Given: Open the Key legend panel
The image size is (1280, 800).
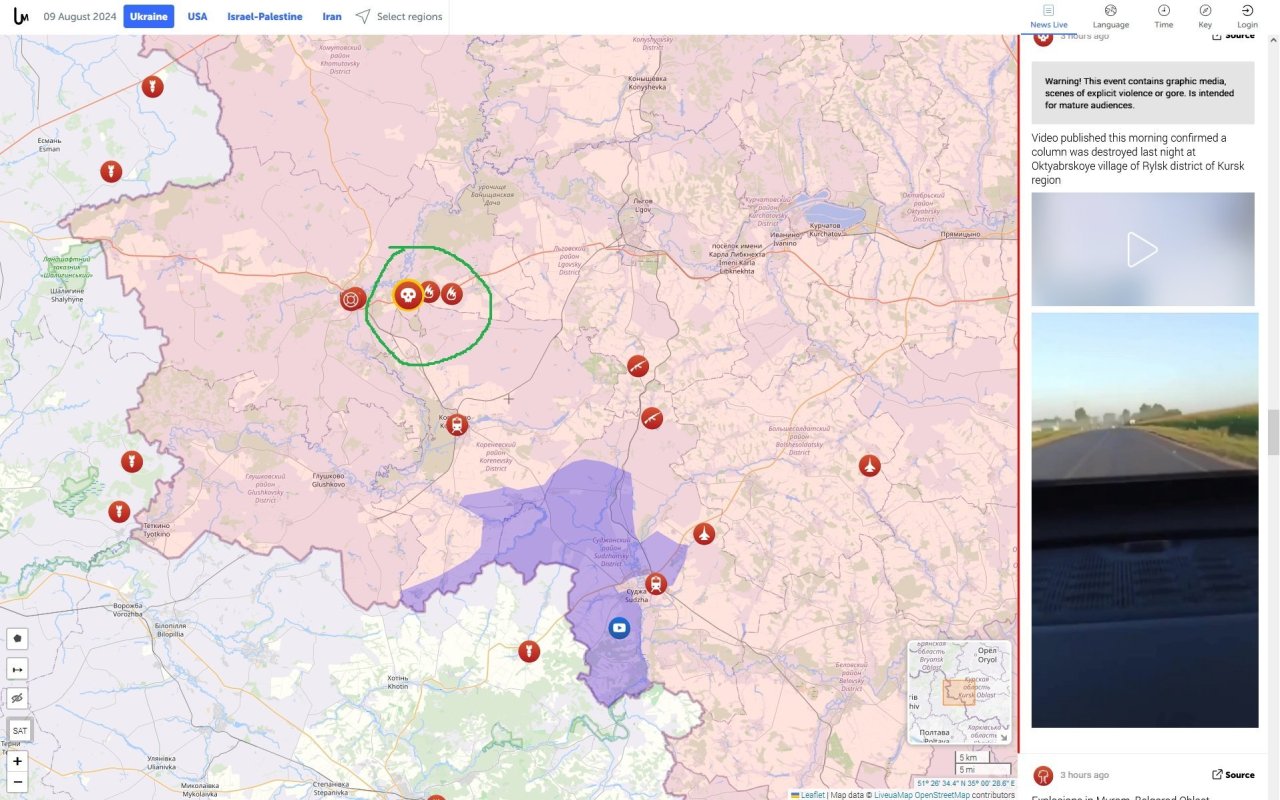Looking at the screenshot, I should [1205, 16].
